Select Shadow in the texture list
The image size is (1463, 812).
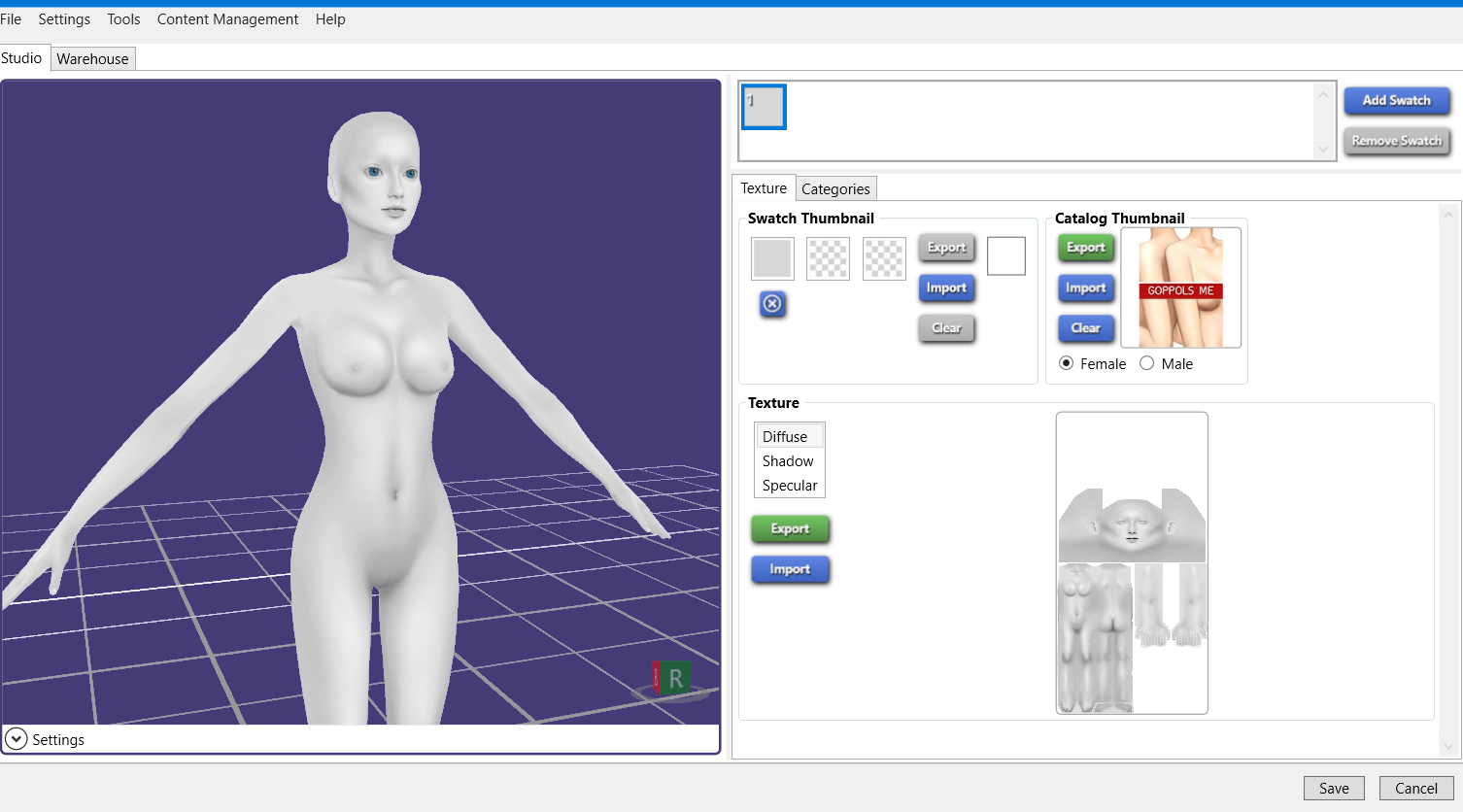point(790,461)
